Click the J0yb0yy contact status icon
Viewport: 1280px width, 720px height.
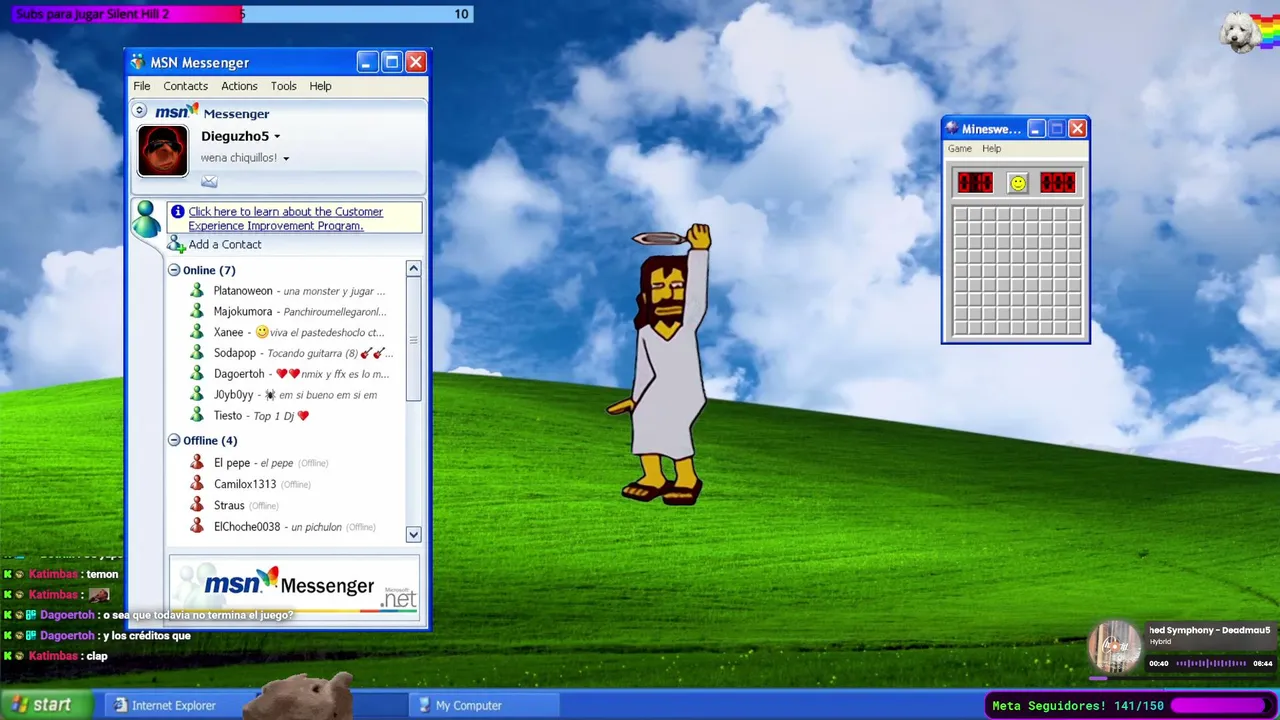click(x=197, y=394)
